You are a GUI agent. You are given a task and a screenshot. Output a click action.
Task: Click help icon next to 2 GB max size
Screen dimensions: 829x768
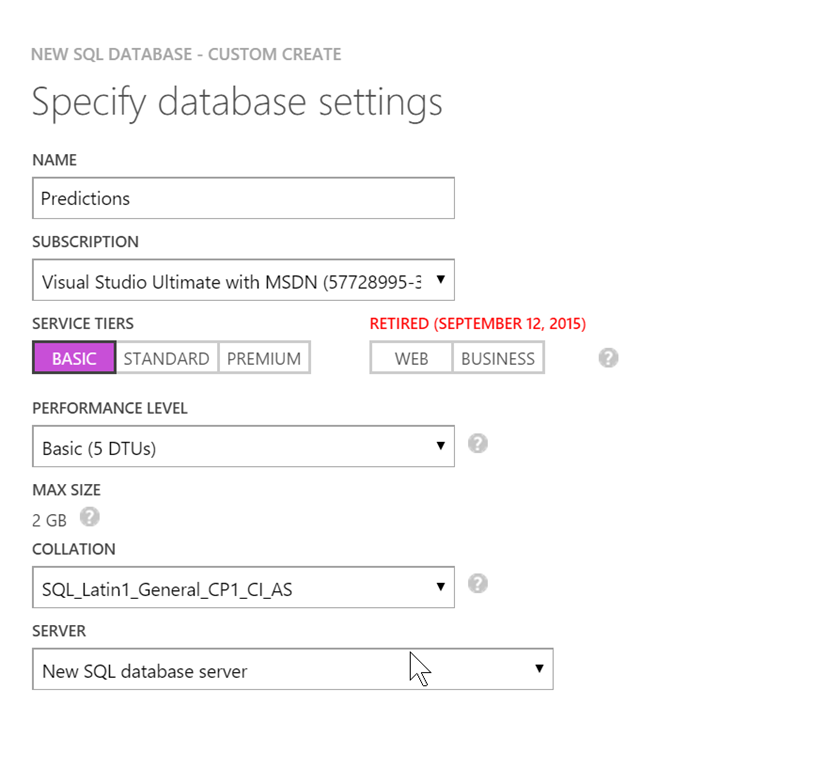[x=90, y=517]
